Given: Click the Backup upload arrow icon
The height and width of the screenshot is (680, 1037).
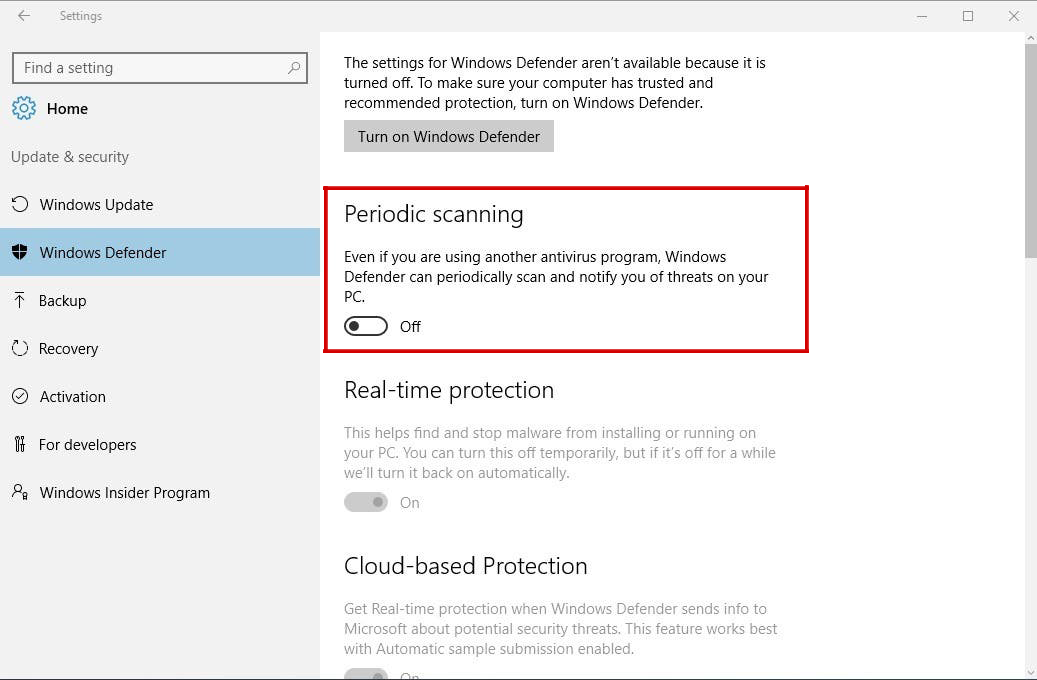Looking at the screenshot, I should tap(20, 300).
